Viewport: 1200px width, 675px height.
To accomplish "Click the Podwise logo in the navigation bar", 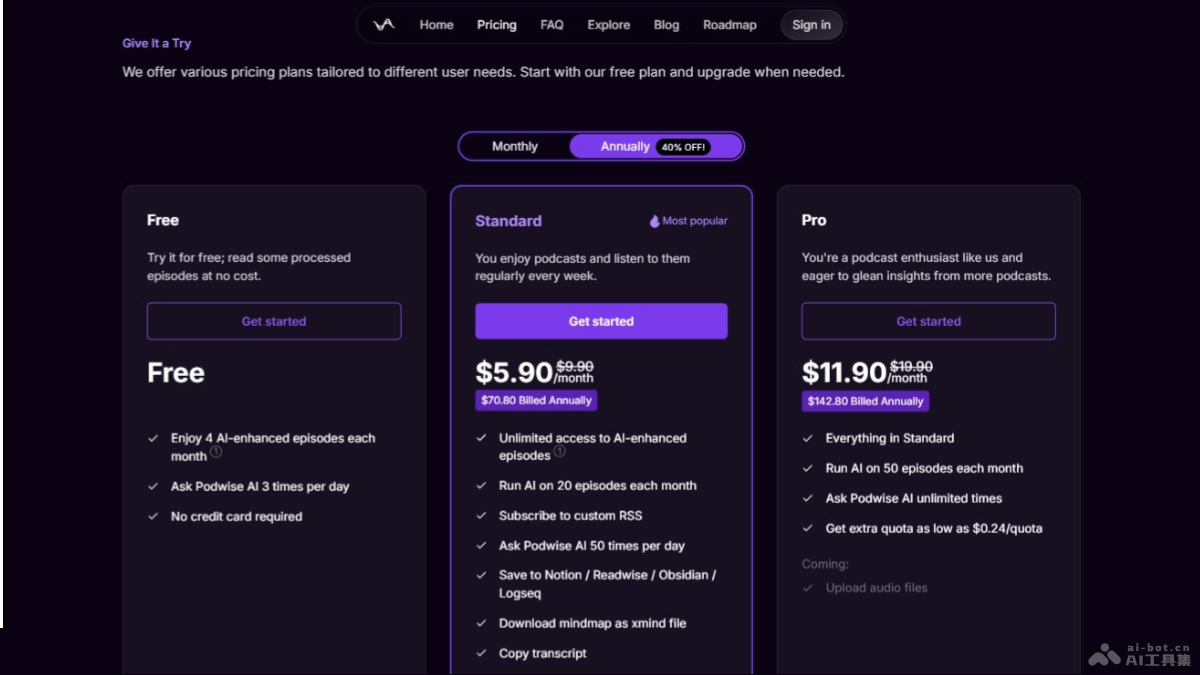I will click(x=383, y=24).
